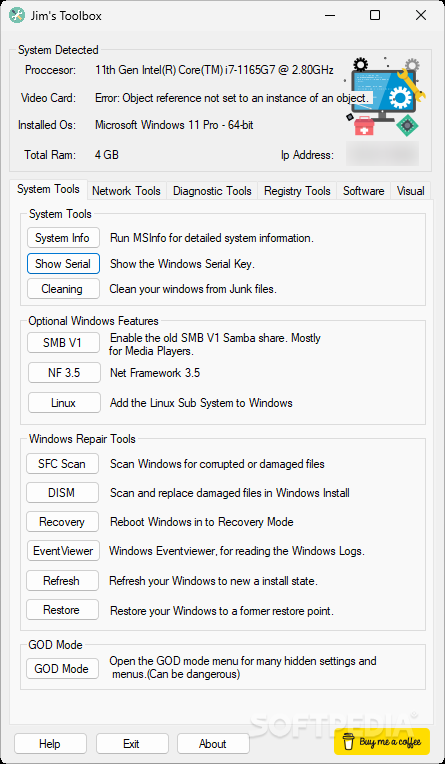Image resolution: width=445 pixels, height=764 pixels.
Task: Click Restore to a former restore point
Action: pos(62,610)
